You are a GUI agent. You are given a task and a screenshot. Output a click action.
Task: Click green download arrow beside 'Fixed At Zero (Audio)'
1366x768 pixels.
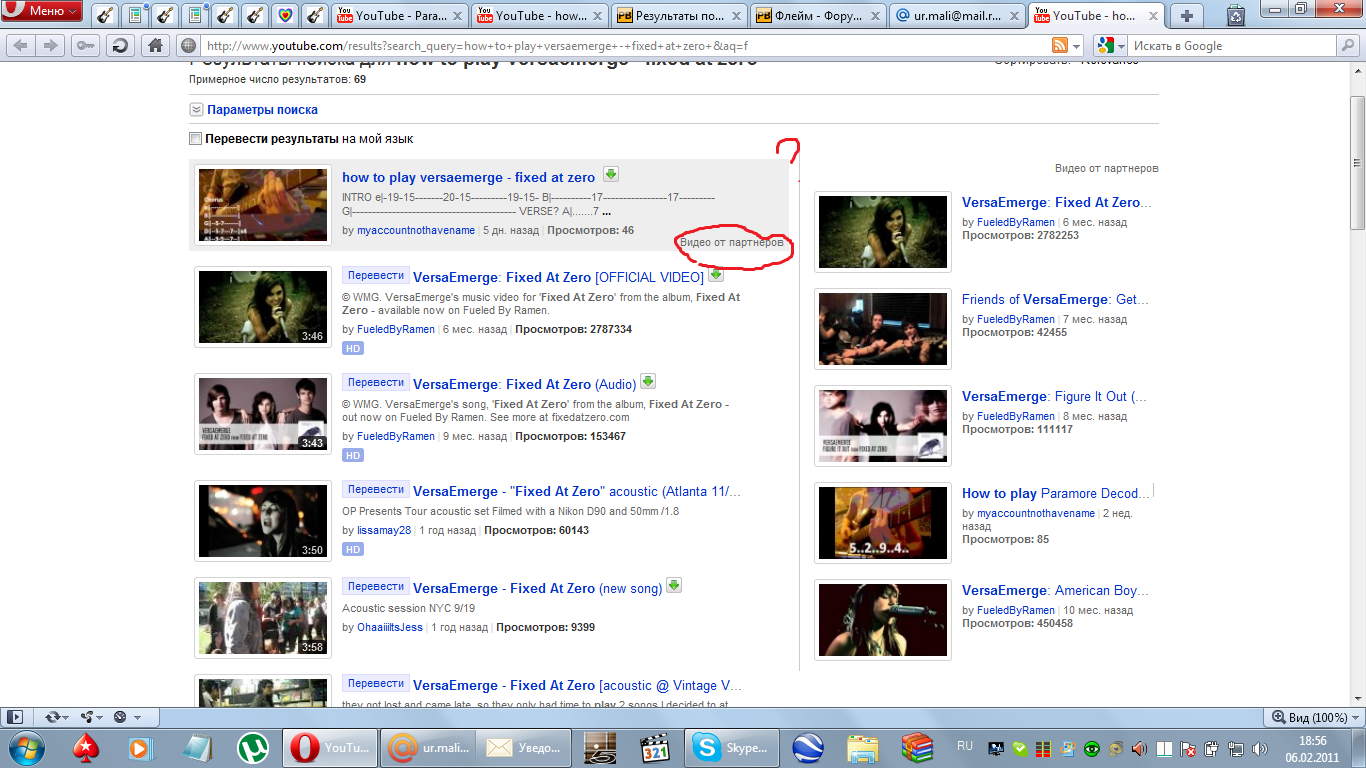(x=647, y=381)
